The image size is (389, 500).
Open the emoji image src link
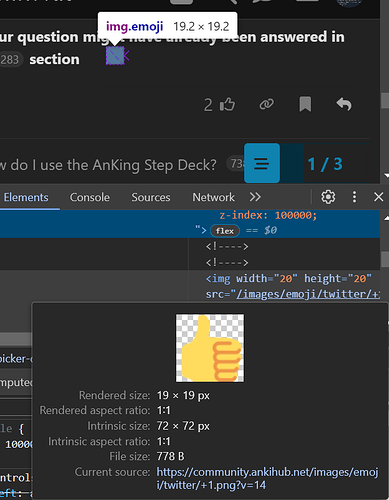[308, 294]
